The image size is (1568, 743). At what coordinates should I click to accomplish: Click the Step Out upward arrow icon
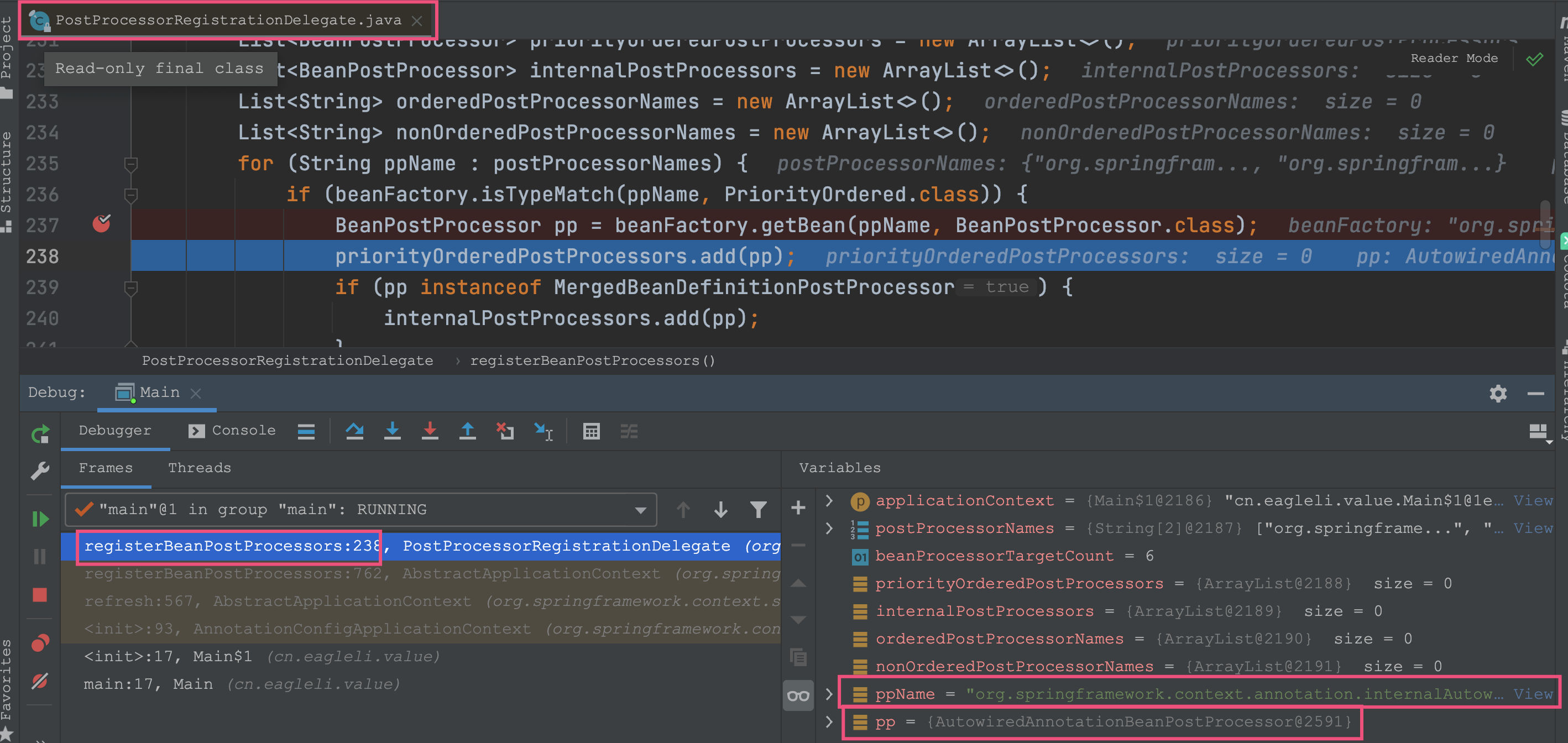(467, 431)
